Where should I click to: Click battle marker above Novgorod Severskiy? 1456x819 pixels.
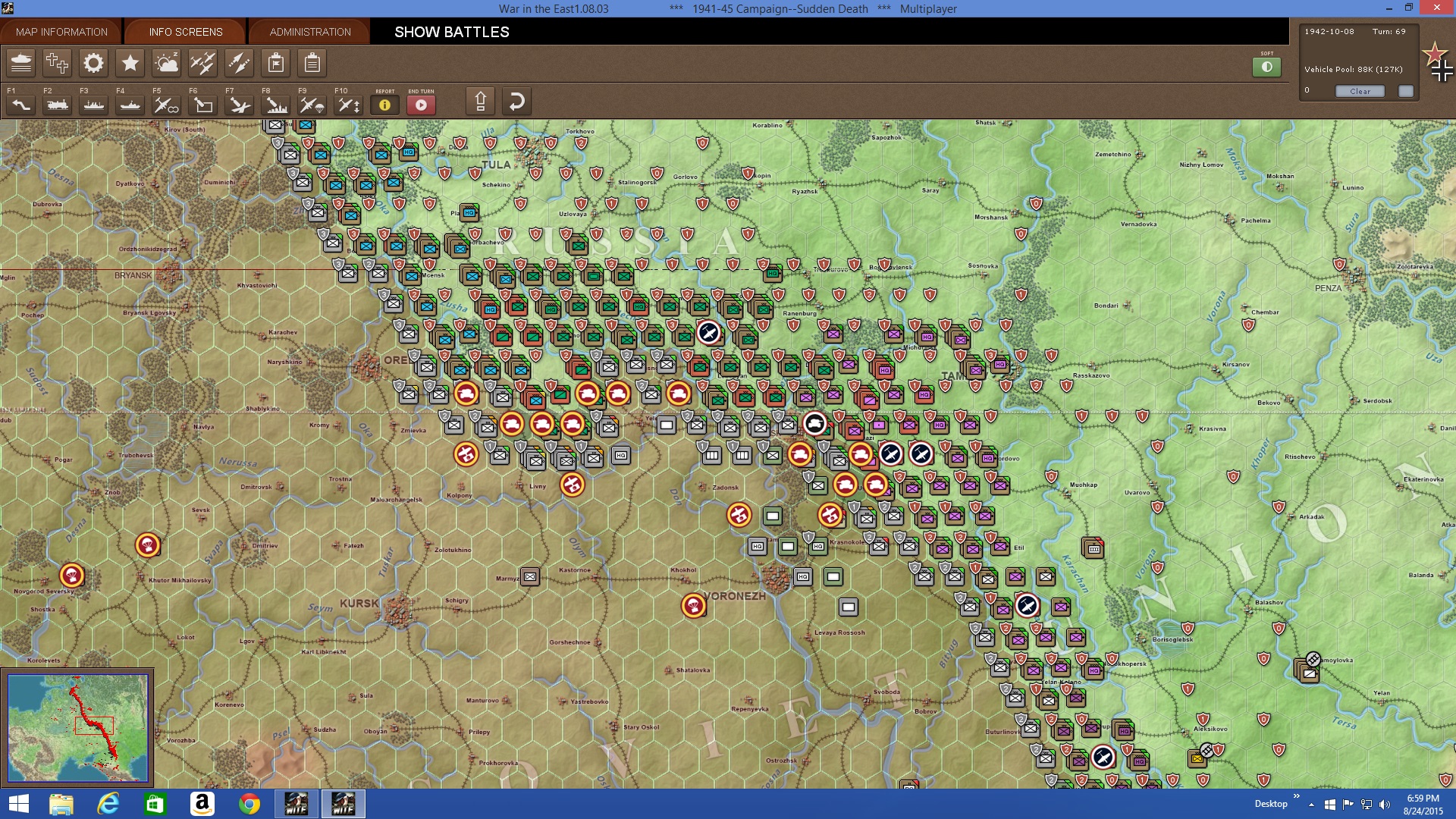[72, 576]
